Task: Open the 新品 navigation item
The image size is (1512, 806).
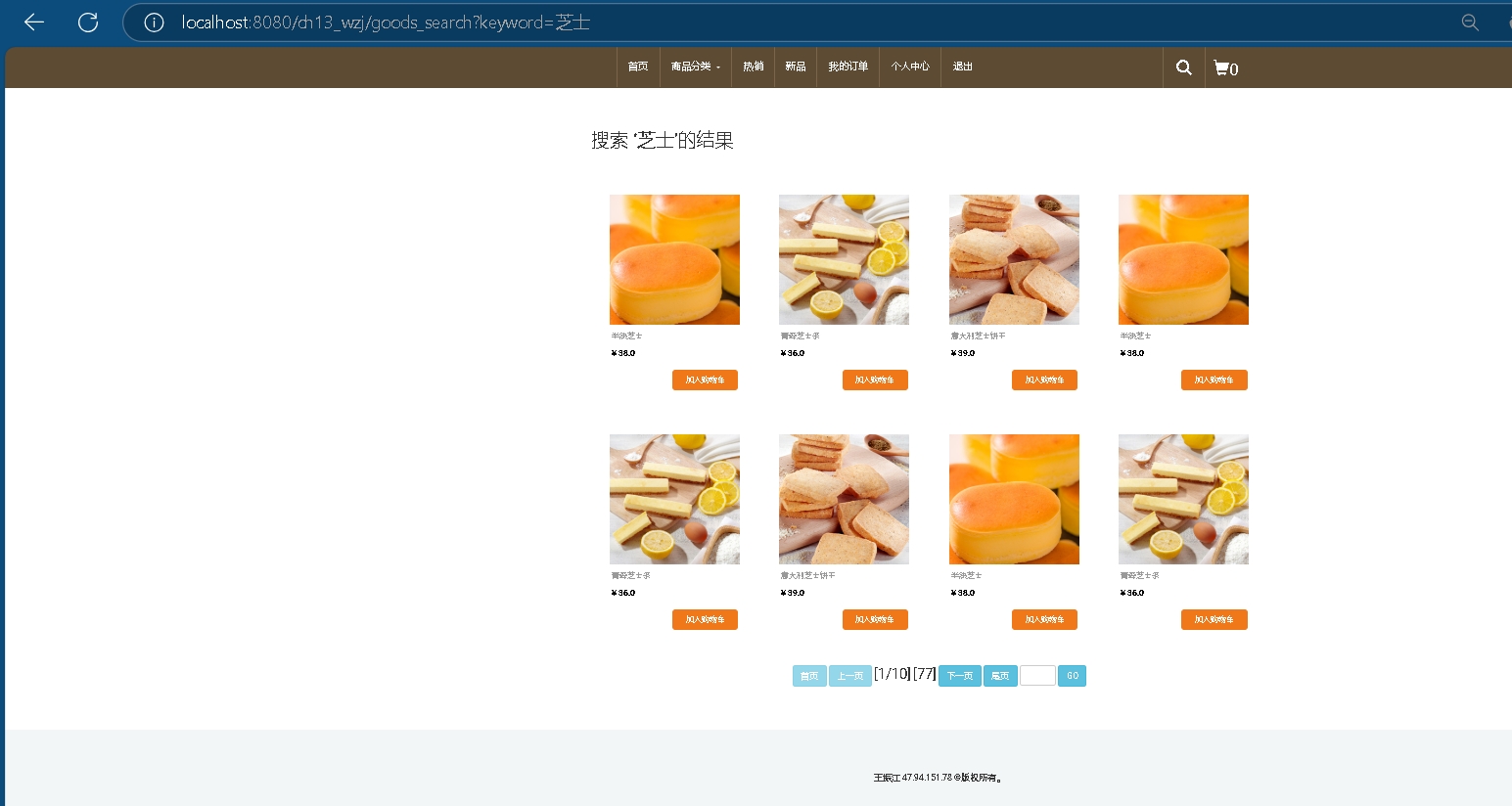Action: coord(795,67)
